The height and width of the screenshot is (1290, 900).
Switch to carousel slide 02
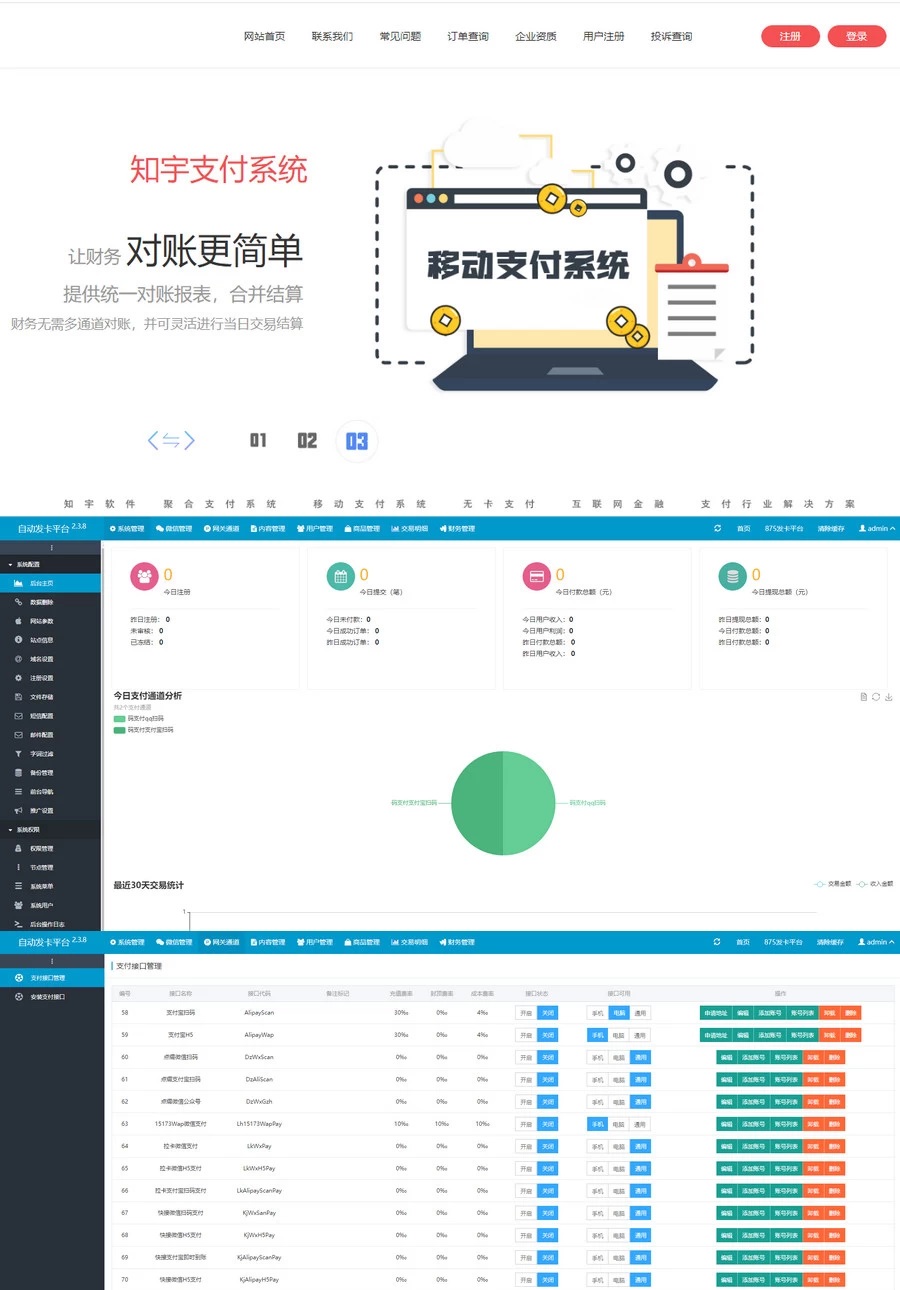[307, 441]
